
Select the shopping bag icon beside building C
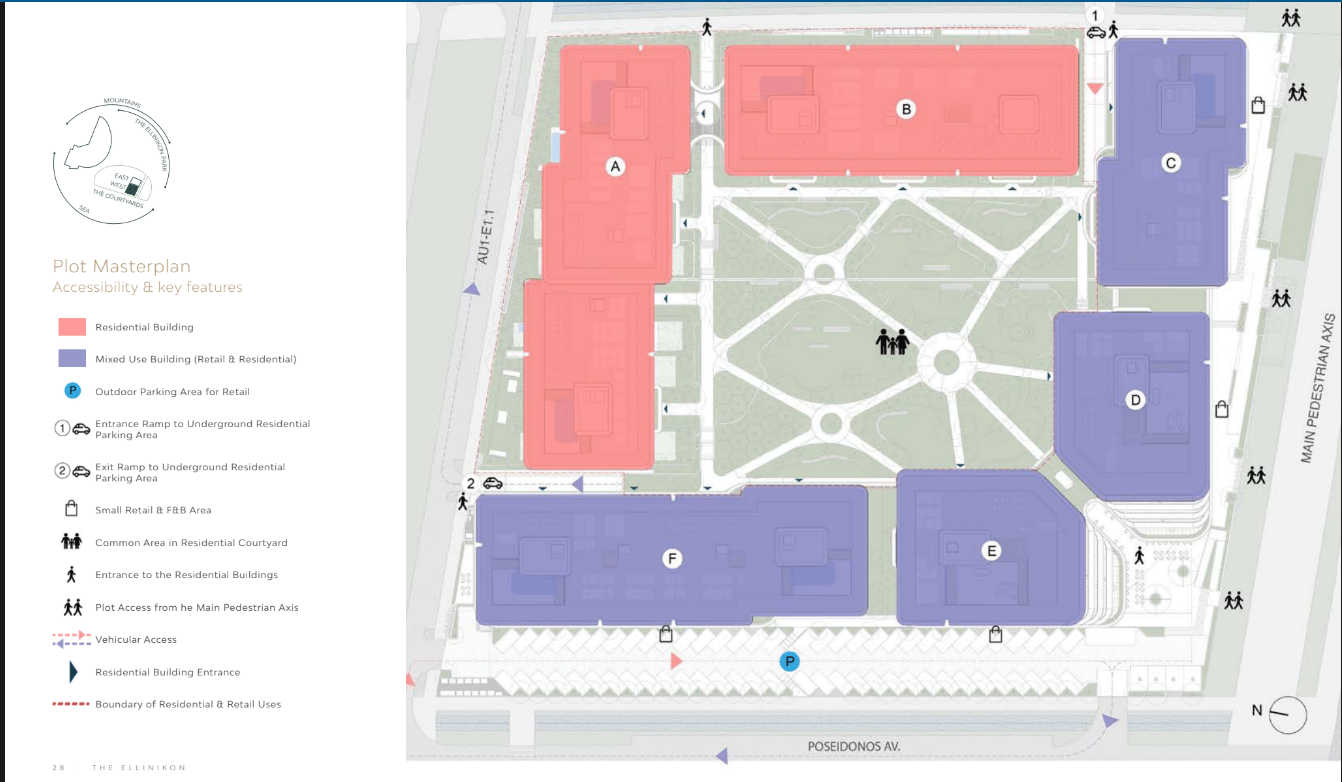1258,104
